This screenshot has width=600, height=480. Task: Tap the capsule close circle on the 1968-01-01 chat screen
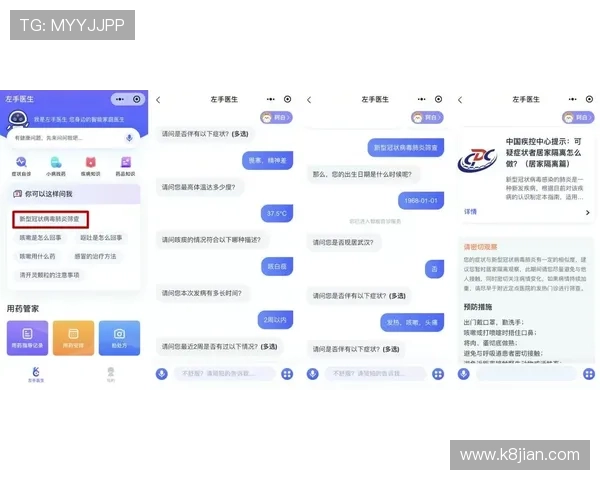(439, 99)
